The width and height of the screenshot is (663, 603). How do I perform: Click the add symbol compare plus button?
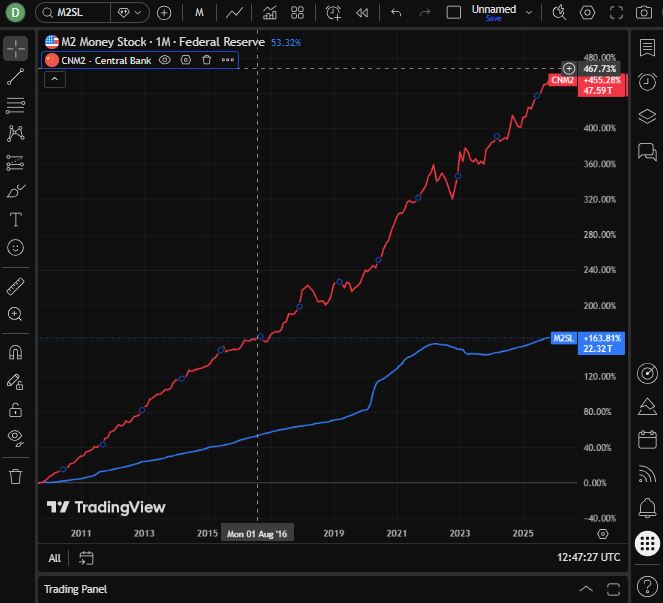pos(164,13)
